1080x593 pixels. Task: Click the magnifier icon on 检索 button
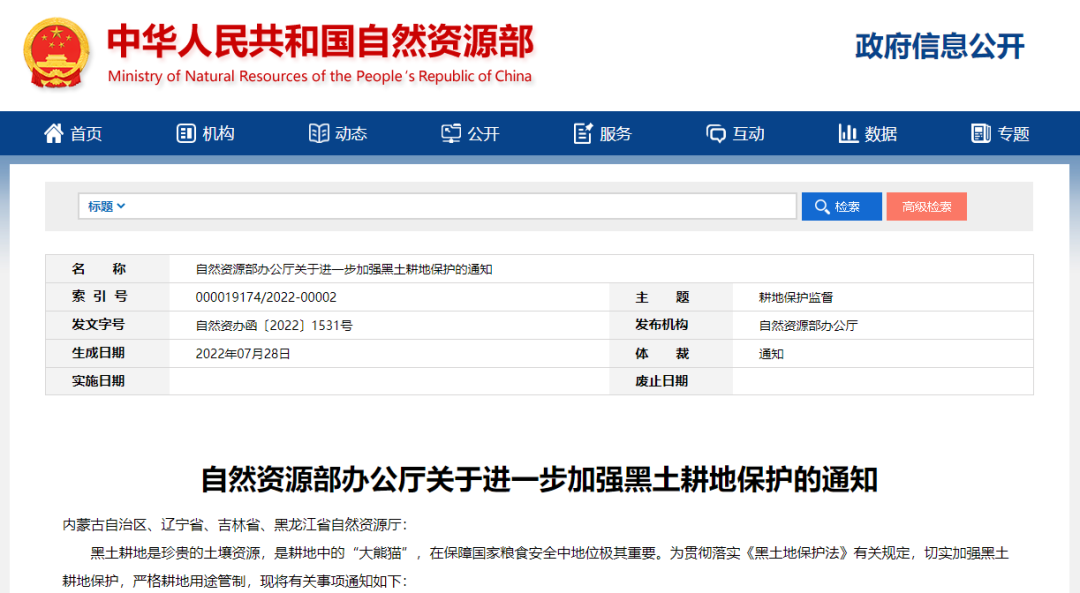[824, 206]
